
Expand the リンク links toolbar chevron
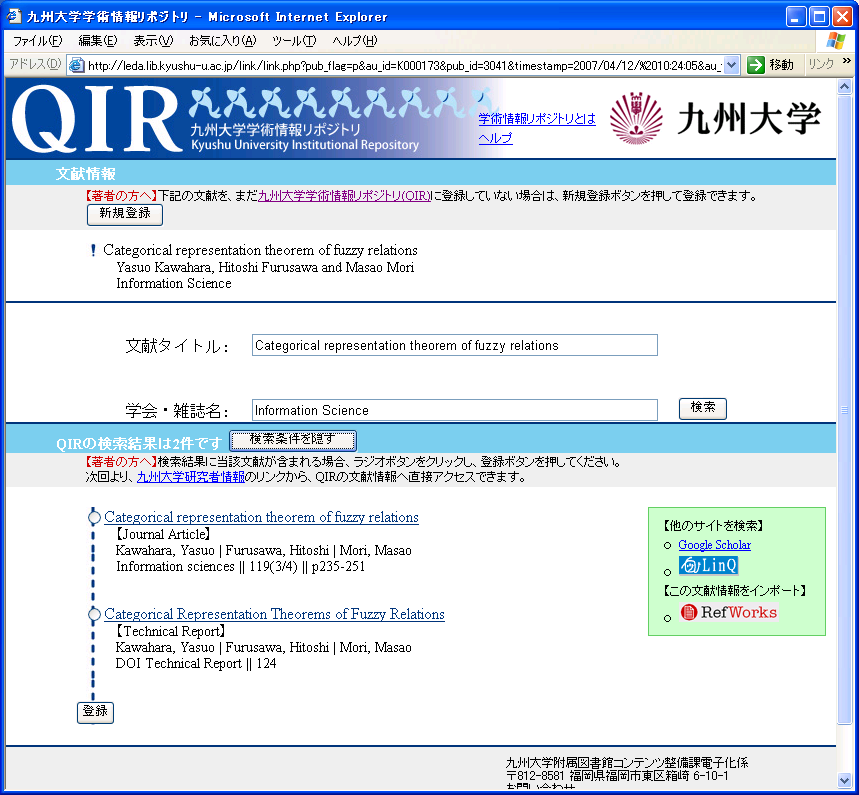pyautogui.click(x=845, y=64)
